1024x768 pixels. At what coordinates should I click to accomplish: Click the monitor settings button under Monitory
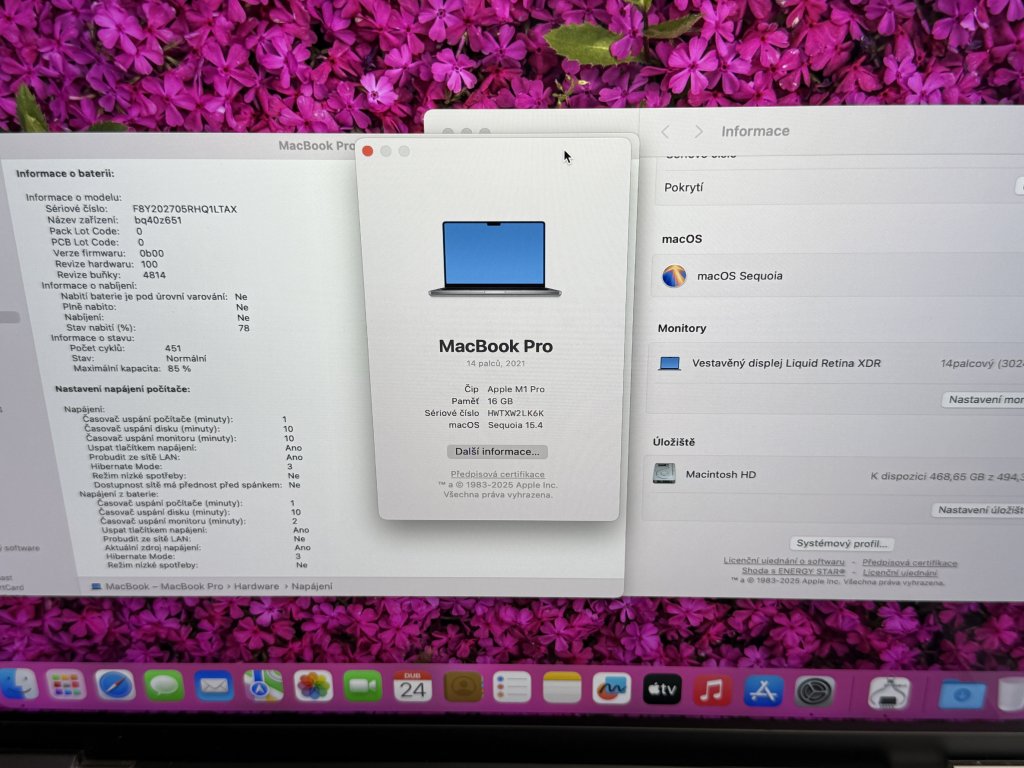pos(984,400)
